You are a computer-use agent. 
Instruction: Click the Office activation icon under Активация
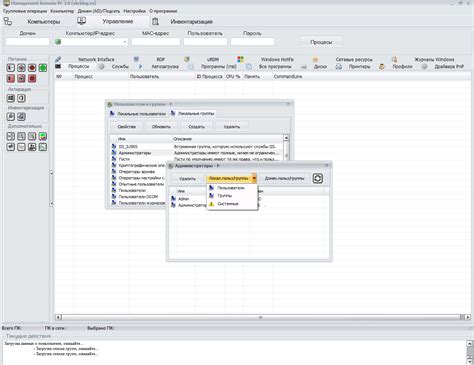(x=21, y=98)
